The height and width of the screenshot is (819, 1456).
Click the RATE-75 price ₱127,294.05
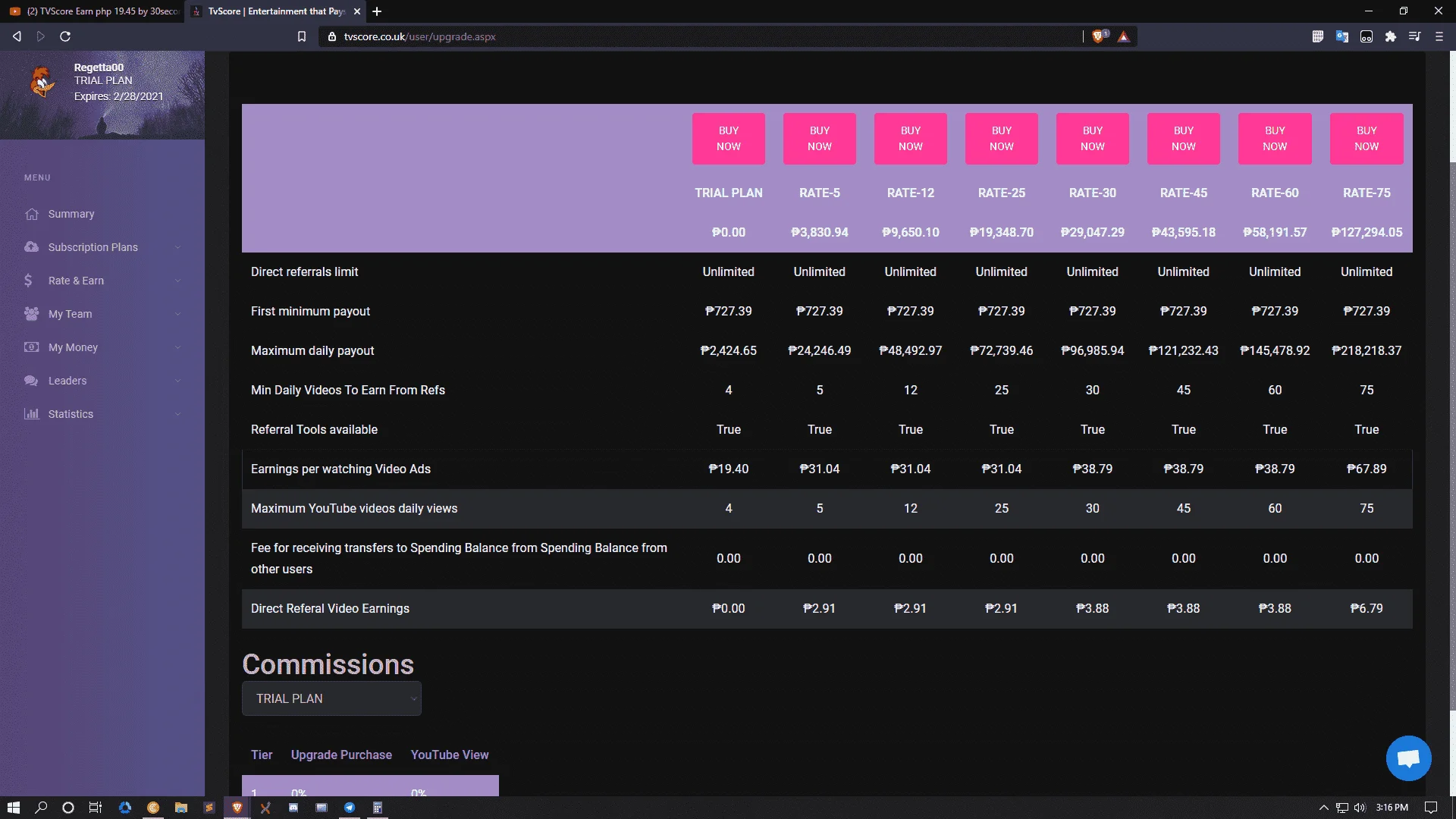[1367, 232]
